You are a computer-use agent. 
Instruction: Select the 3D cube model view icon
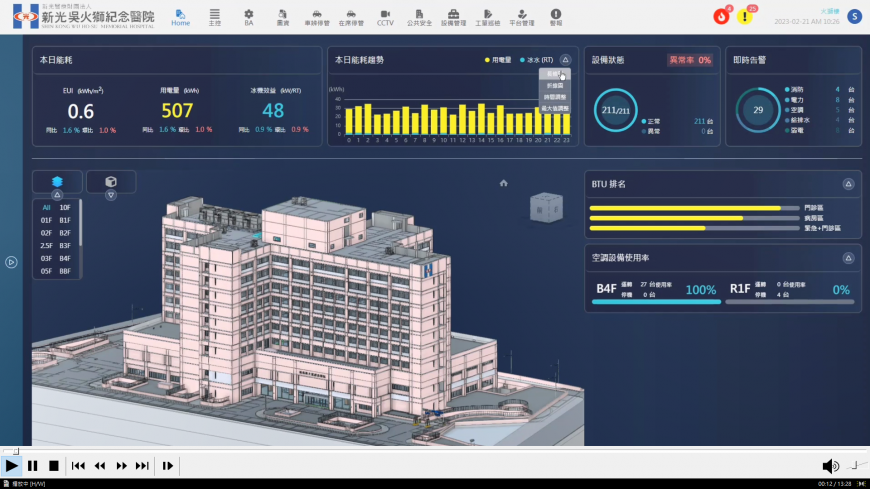(x=111, y=182)
